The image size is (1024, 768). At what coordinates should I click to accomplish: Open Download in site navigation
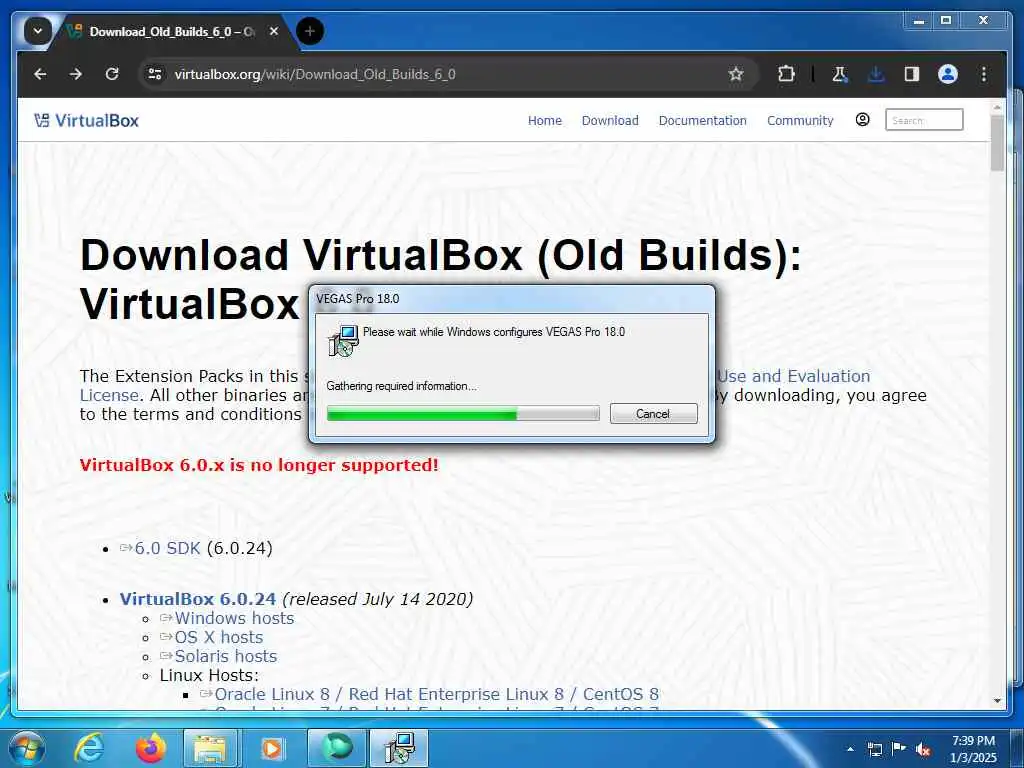610,120
